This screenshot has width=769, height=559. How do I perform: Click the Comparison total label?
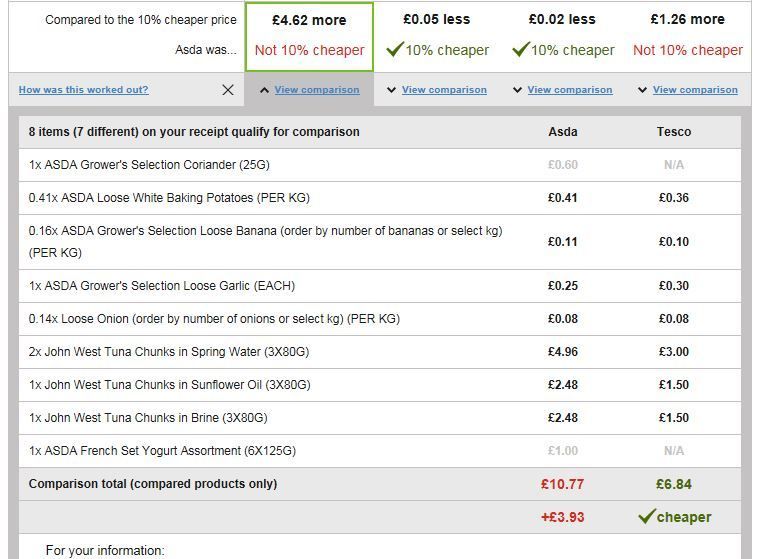[153, 484]
